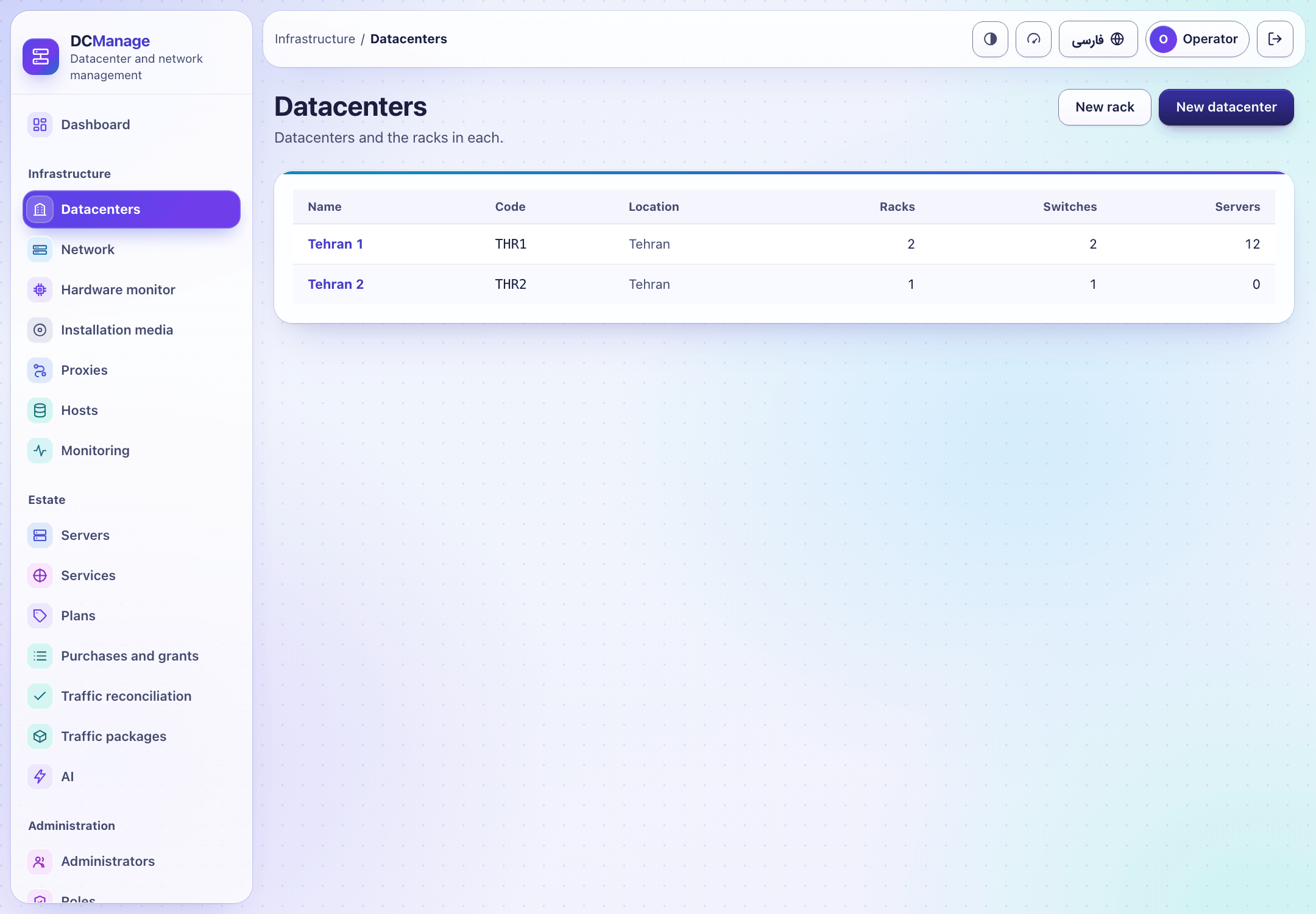This screenshot has height=914, width=1316.
Task: Open the Proxies icon
Action: tap(40, 370)
